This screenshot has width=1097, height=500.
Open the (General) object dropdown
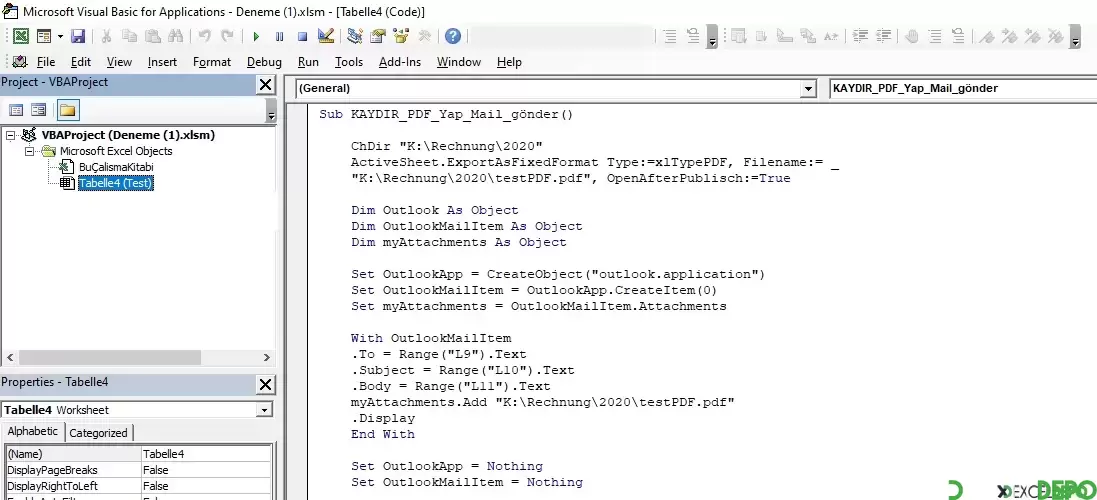click(809, 89)
